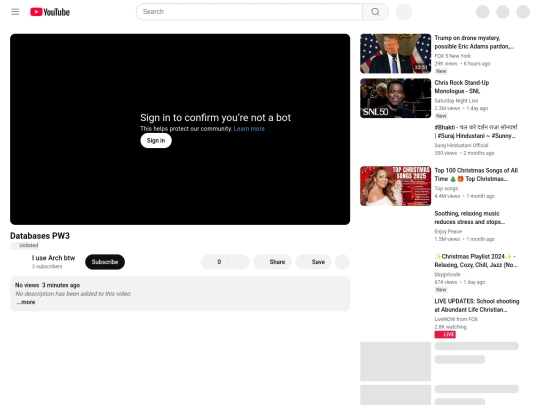Open the #Bhakti Suraj Hindustani video
This screenshot has height=405, width=540.
click(476, 132)
